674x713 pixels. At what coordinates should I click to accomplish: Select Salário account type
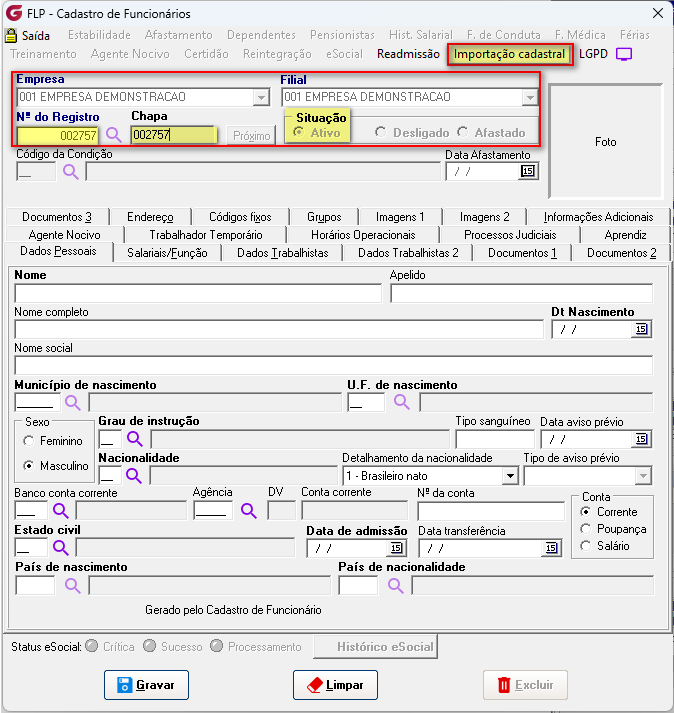[x=586, y=546]
